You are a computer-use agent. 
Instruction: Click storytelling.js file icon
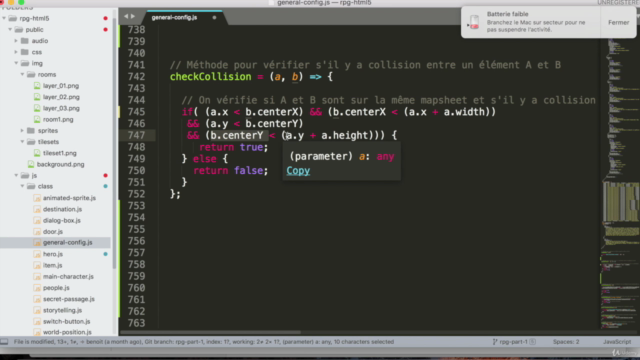point(37,310)
